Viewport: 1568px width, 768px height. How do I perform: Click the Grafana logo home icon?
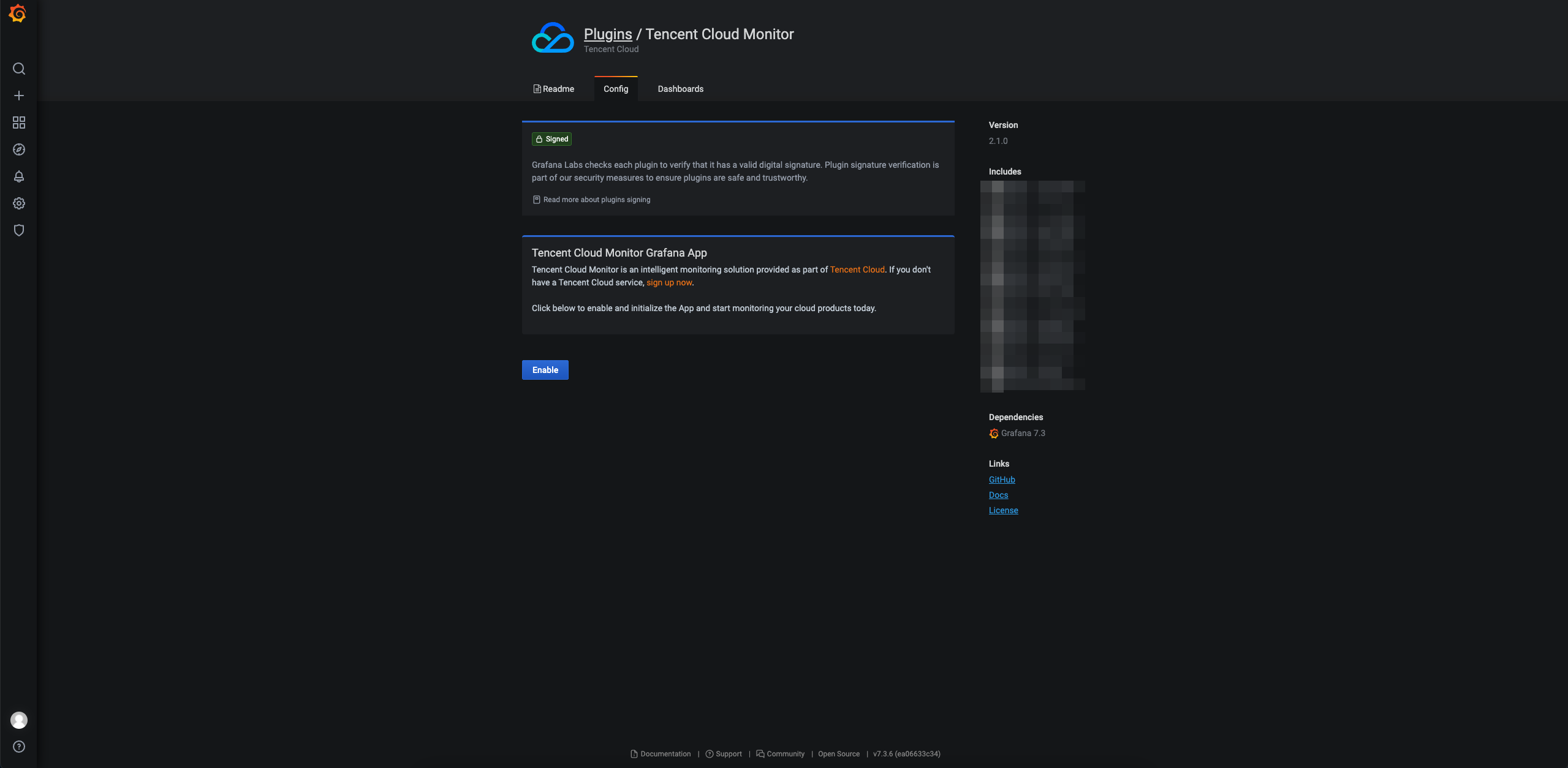[x=18, y=13]
